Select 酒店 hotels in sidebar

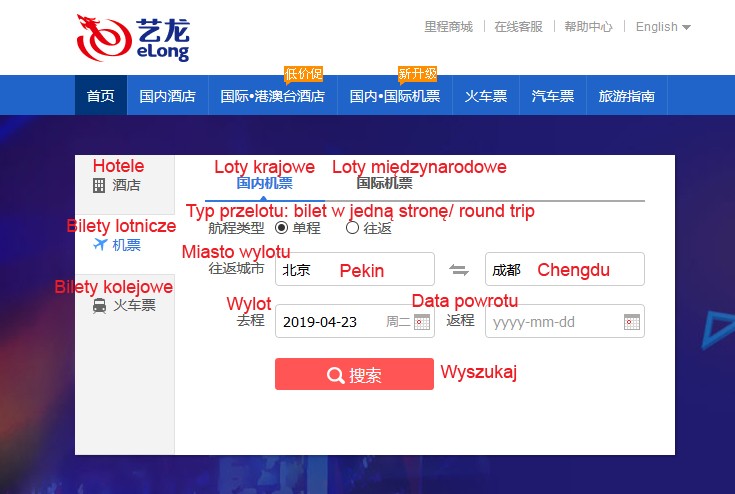[125, 185]
